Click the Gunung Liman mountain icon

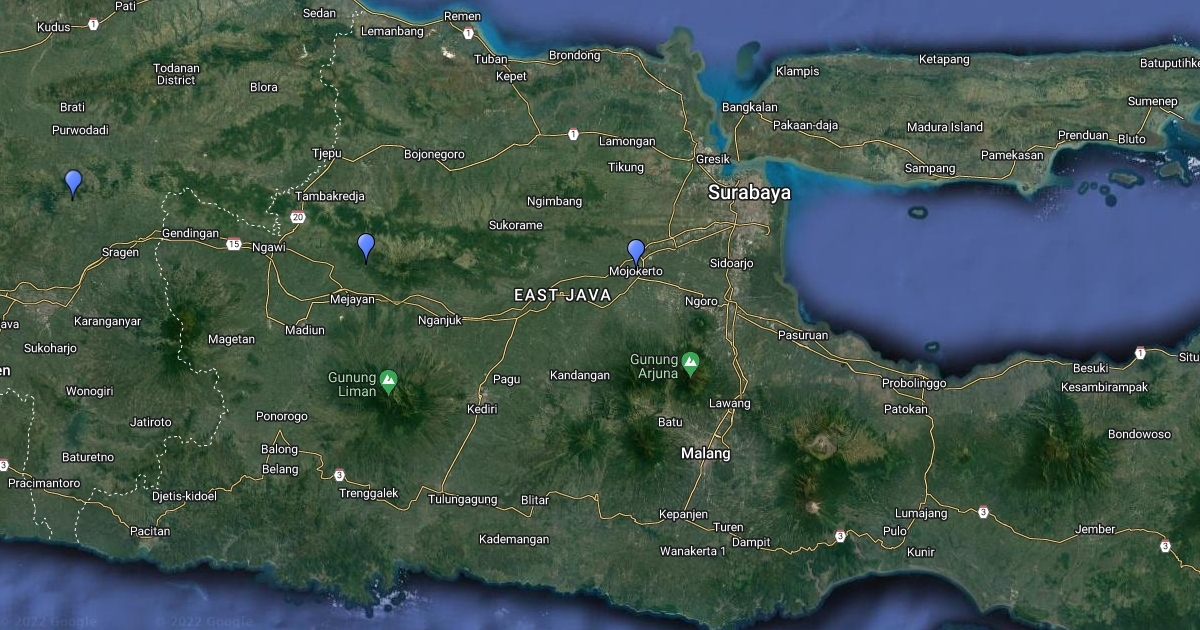tap(389, 378)
